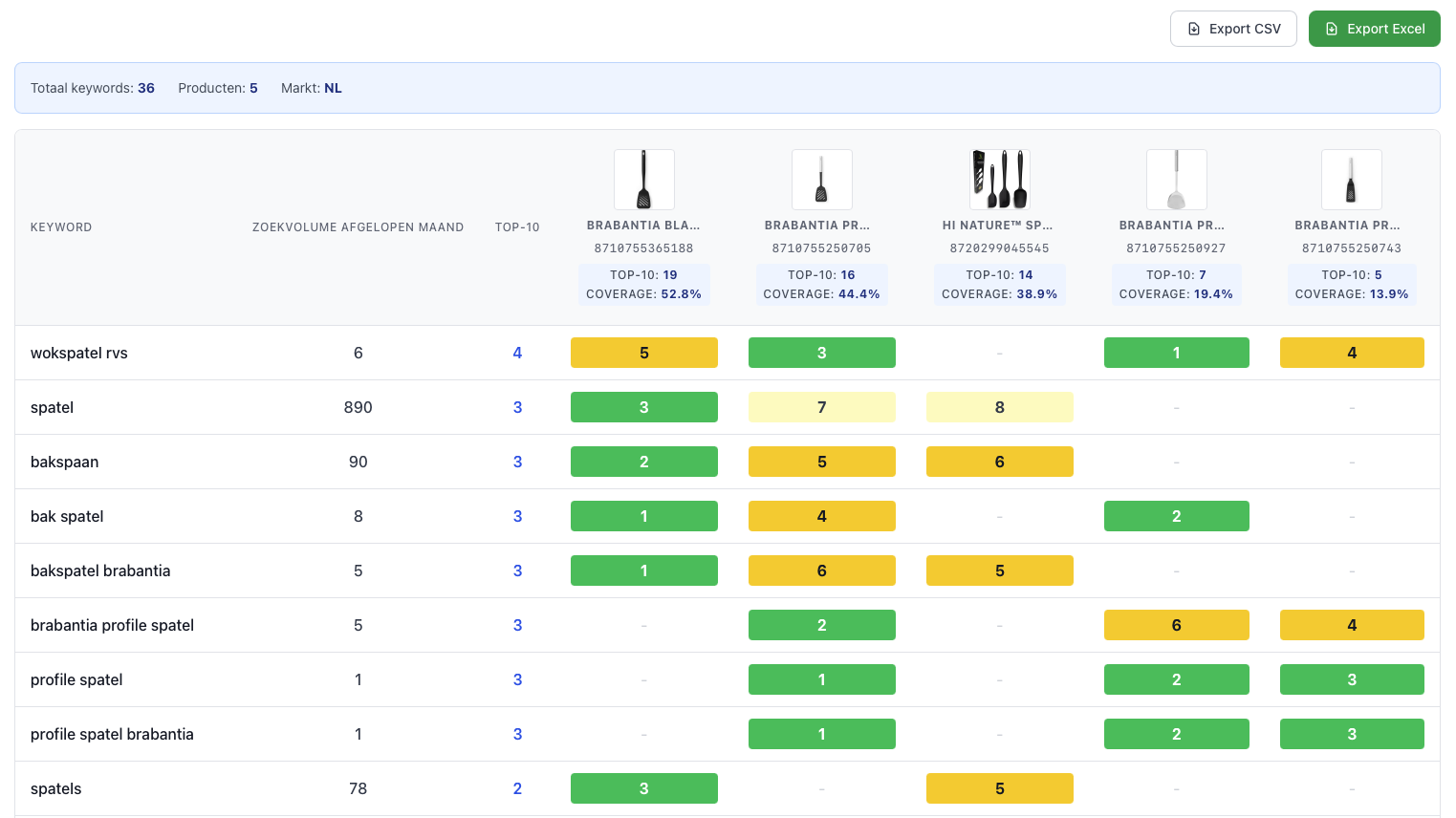Open the white Brabantia PR... product image 8710755250927

point(1176,179)
